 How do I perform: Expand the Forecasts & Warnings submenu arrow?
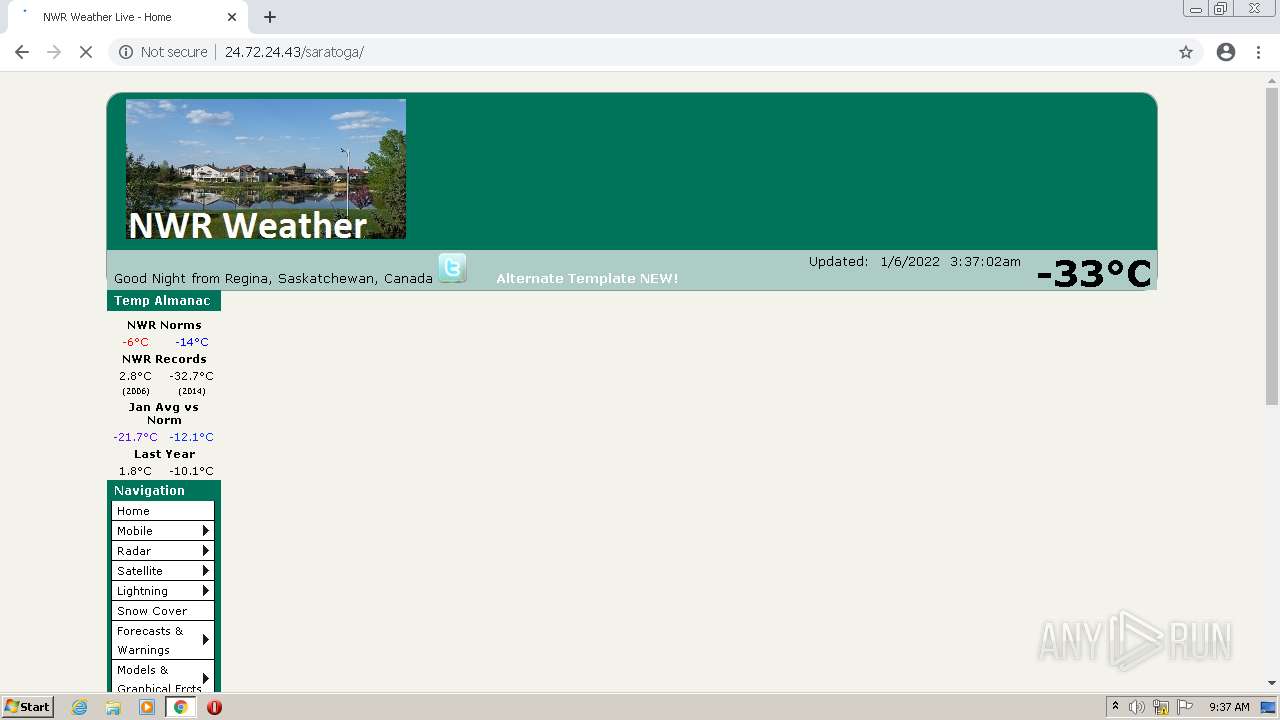click(206, 640)
